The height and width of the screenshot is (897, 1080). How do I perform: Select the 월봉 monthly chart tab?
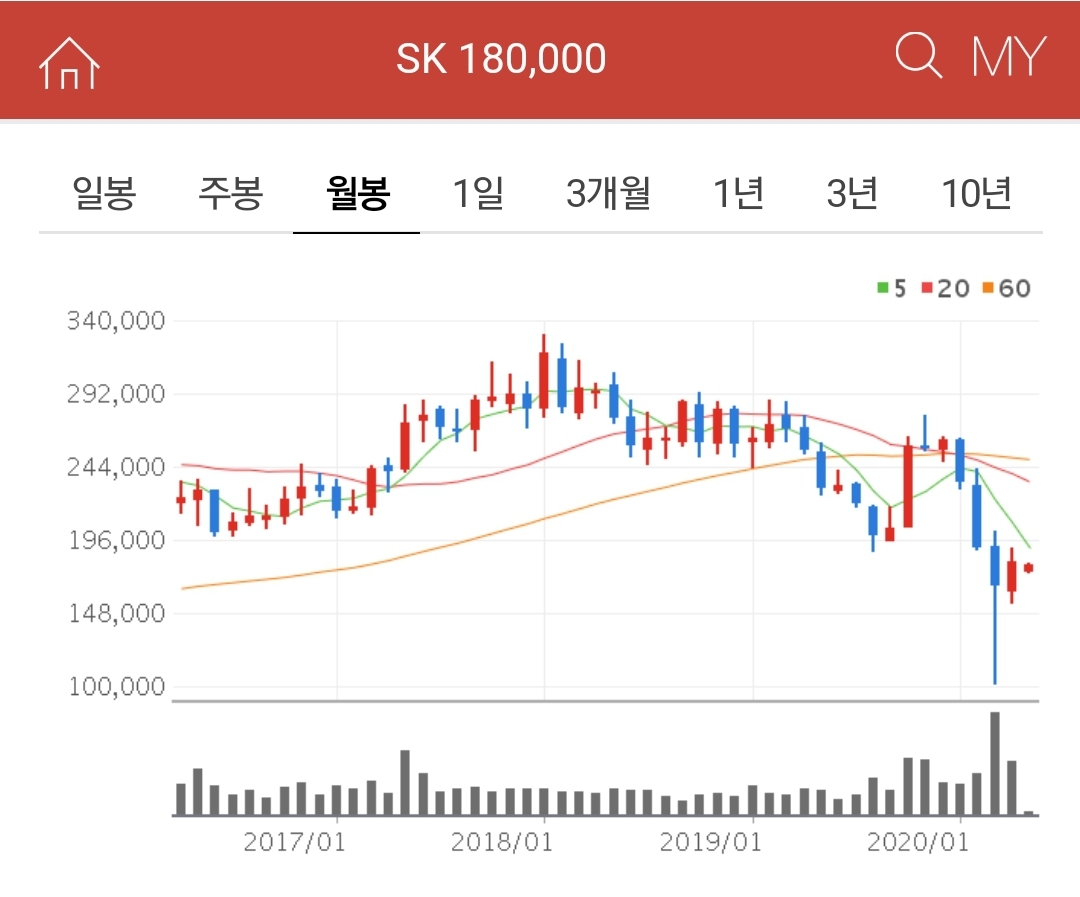[x=357, y=193]
